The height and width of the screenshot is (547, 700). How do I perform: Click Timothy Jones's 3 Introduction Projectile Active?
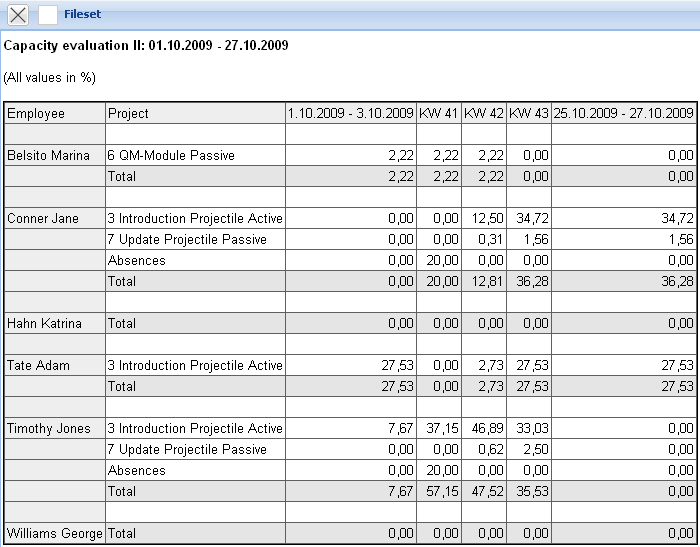[195, 428]
